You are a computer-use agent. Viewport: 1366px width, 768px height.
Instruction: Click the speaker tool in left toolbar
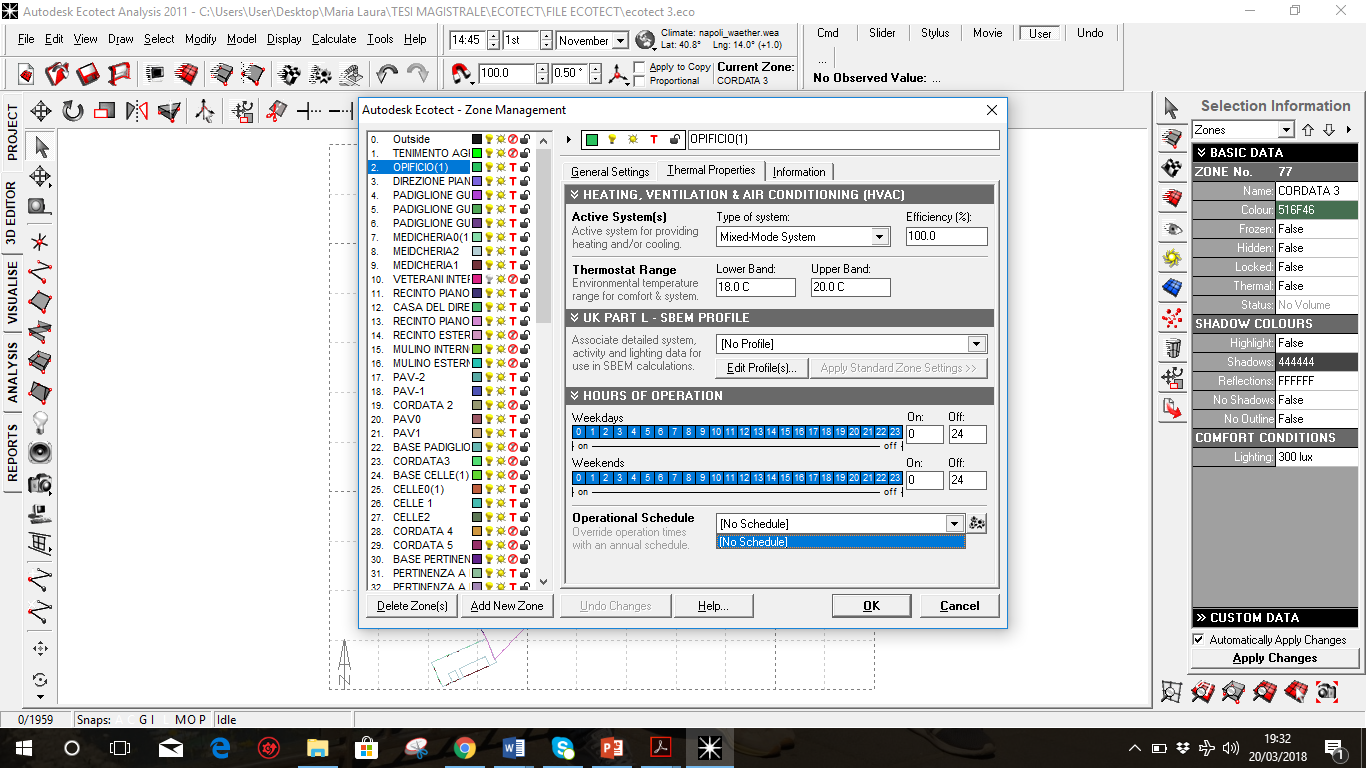[x=40, y=452]
